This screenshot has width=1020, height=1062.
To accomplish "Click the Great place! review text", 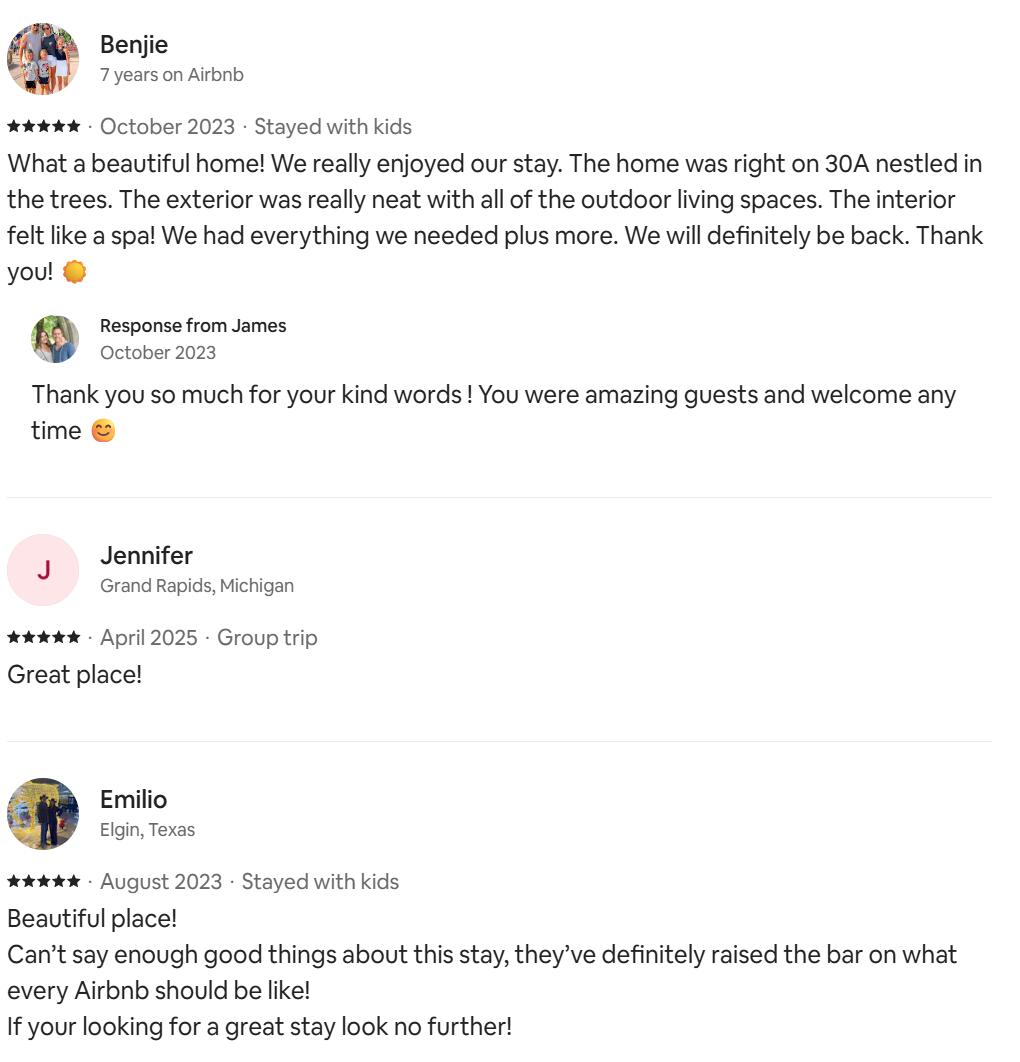I will tap(75, 675).
